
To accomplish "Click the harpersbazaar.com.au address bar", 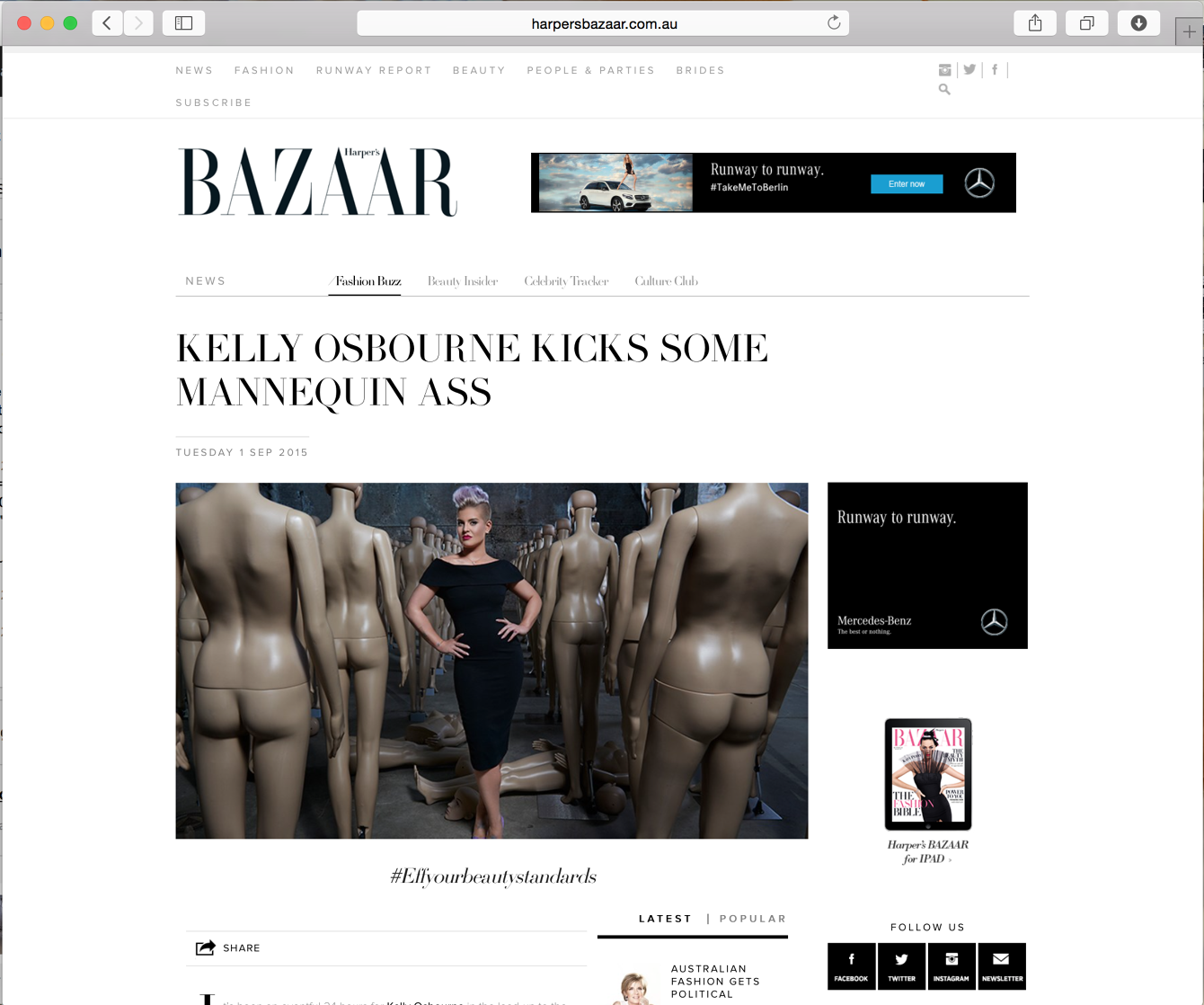I will [603, 23].
